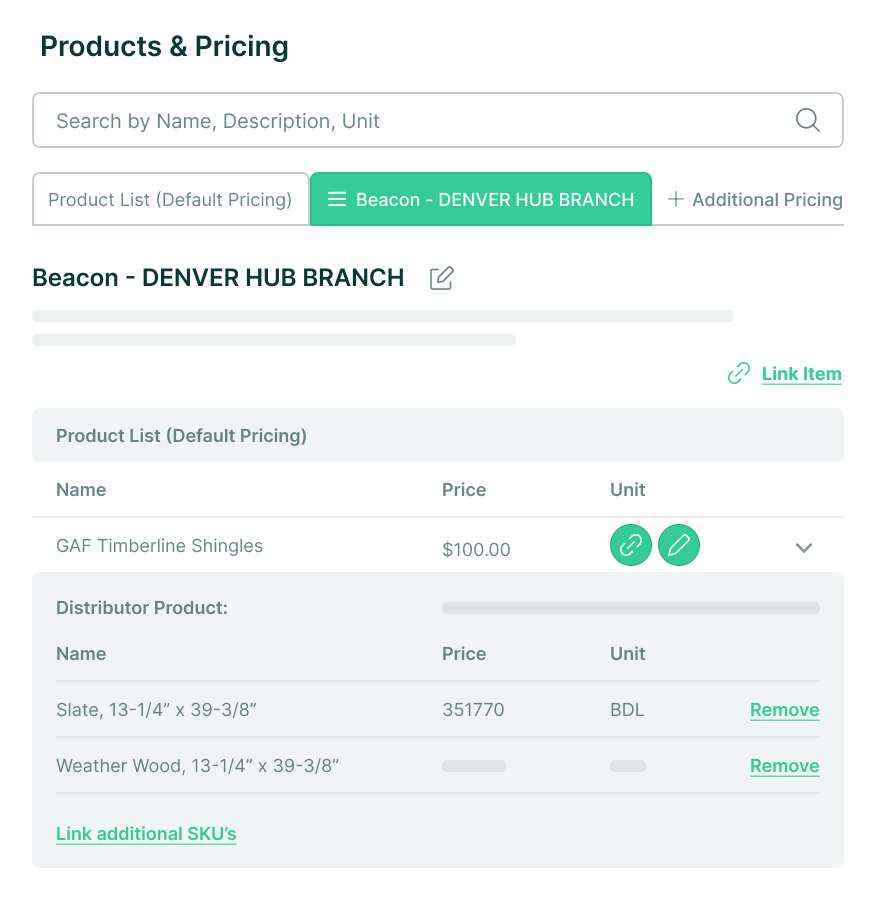Select the Beacon - DENVER HUB BRANCH tab
Screen dimensions: 876x900
click(481, 199)
